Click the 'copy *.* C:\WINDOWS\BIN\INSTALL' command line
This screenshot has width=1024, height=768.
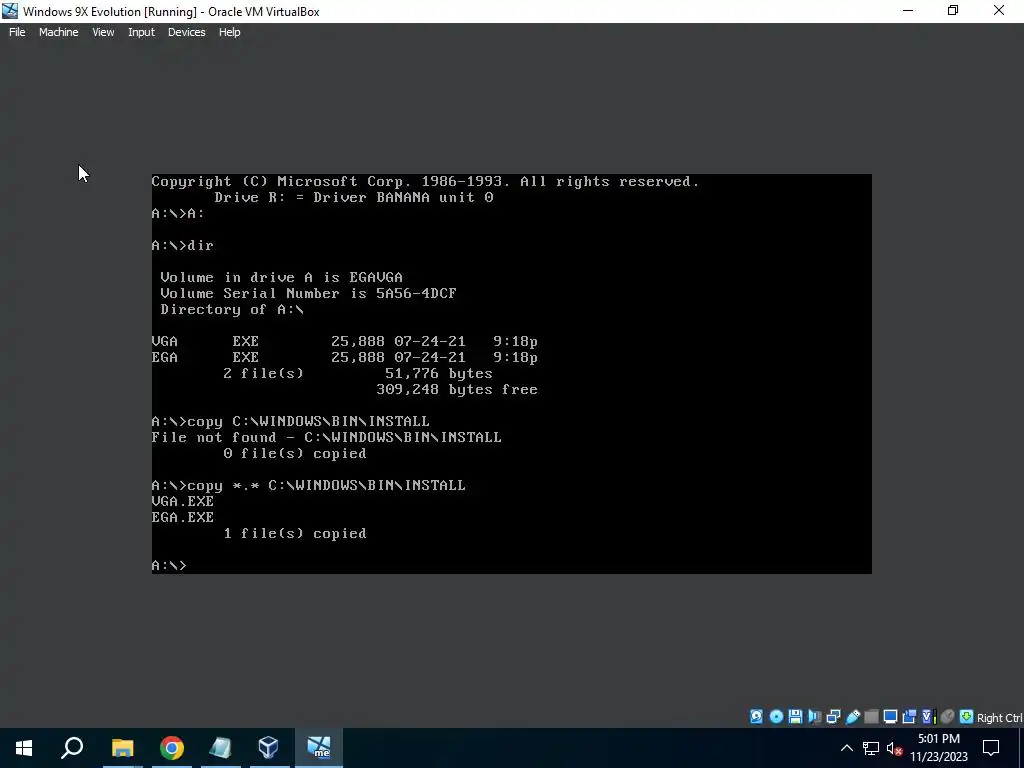pyautogui.click(x=308, y=485)
